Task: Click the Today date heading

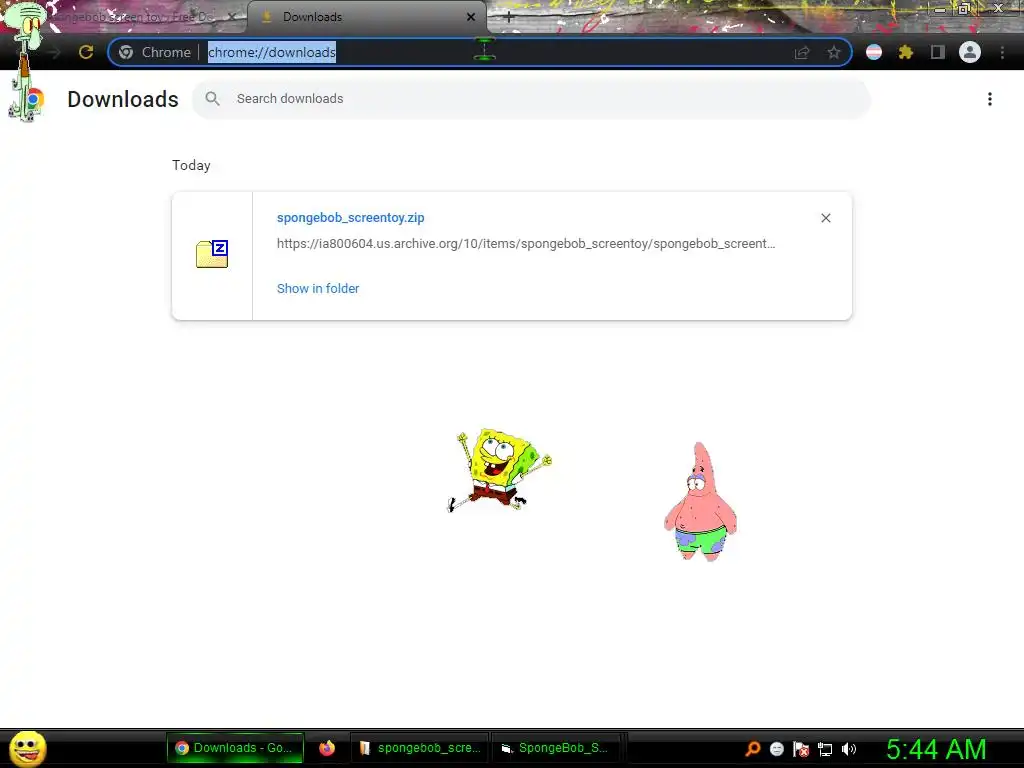Action: tap(191, 165)
